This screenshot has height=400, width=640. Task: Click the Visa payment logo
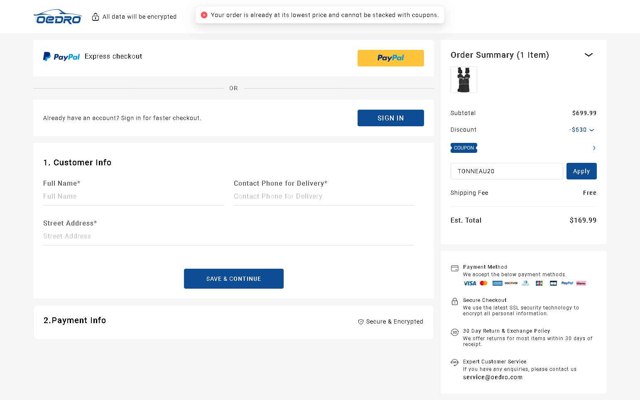pyautogui.click(x=470, y=283)
